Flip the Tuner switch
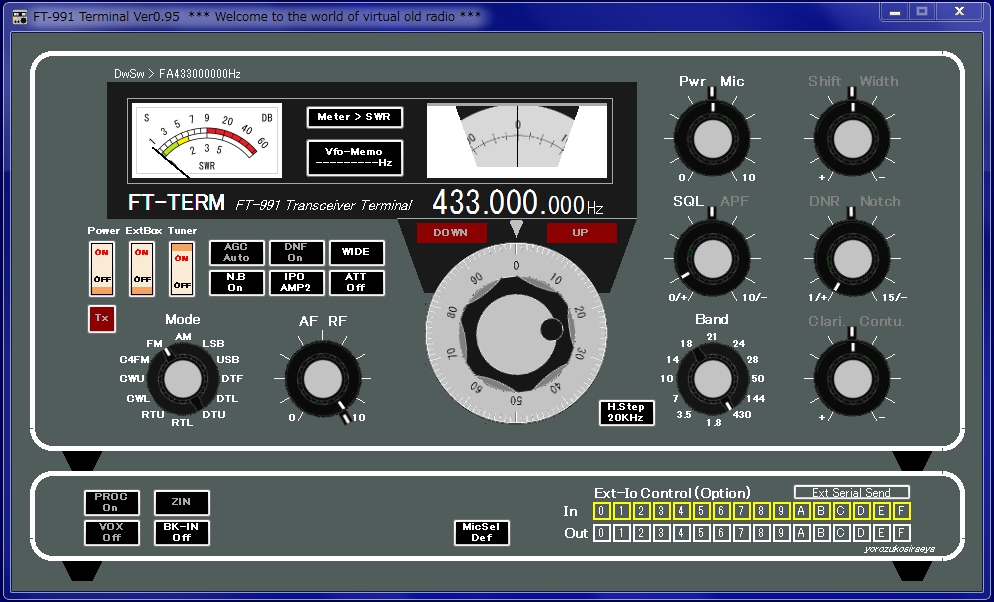The image size is (994, 602). pos(182,269)
